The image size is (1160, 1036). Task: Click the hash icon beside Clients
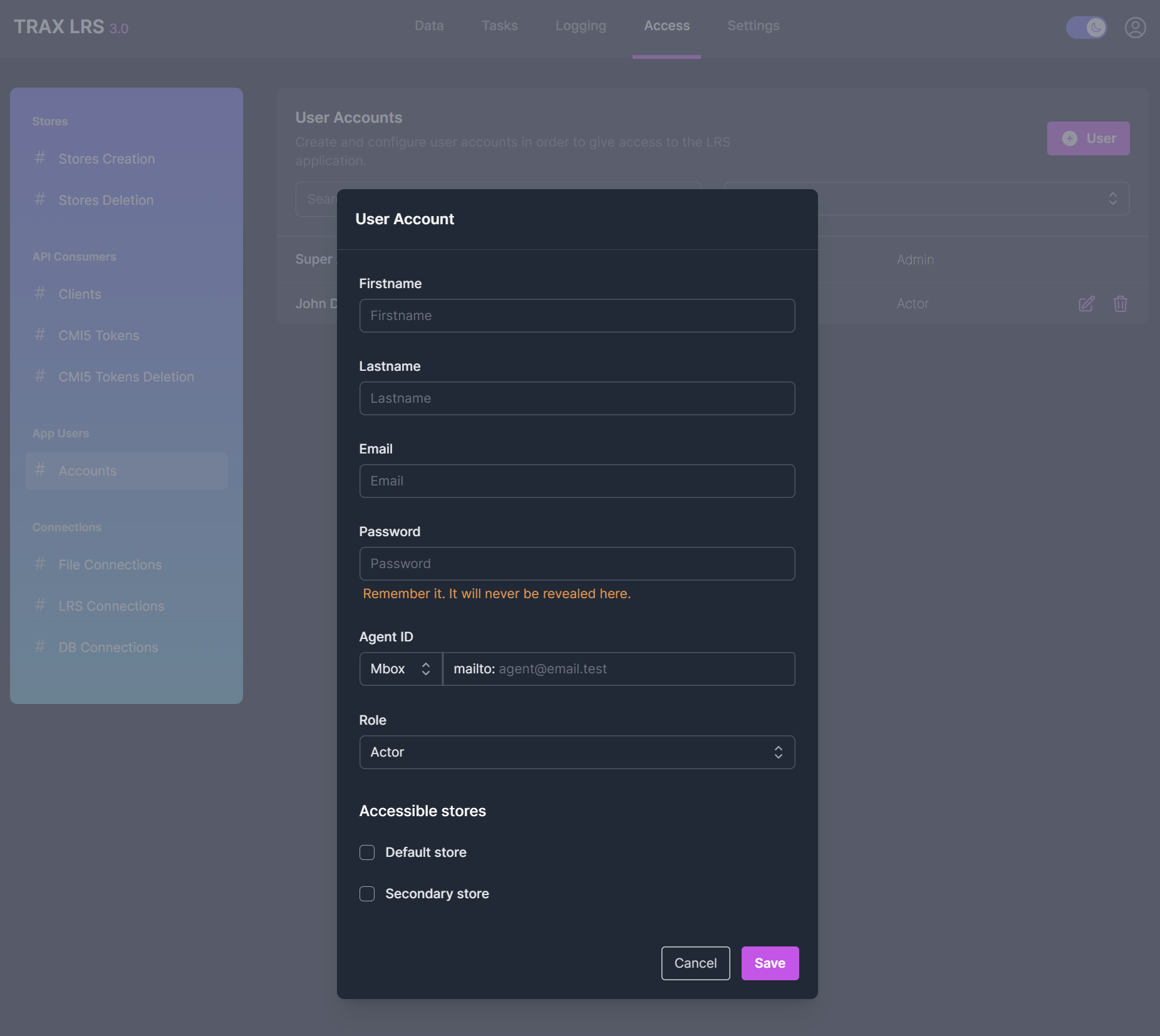tap(40, 294)
